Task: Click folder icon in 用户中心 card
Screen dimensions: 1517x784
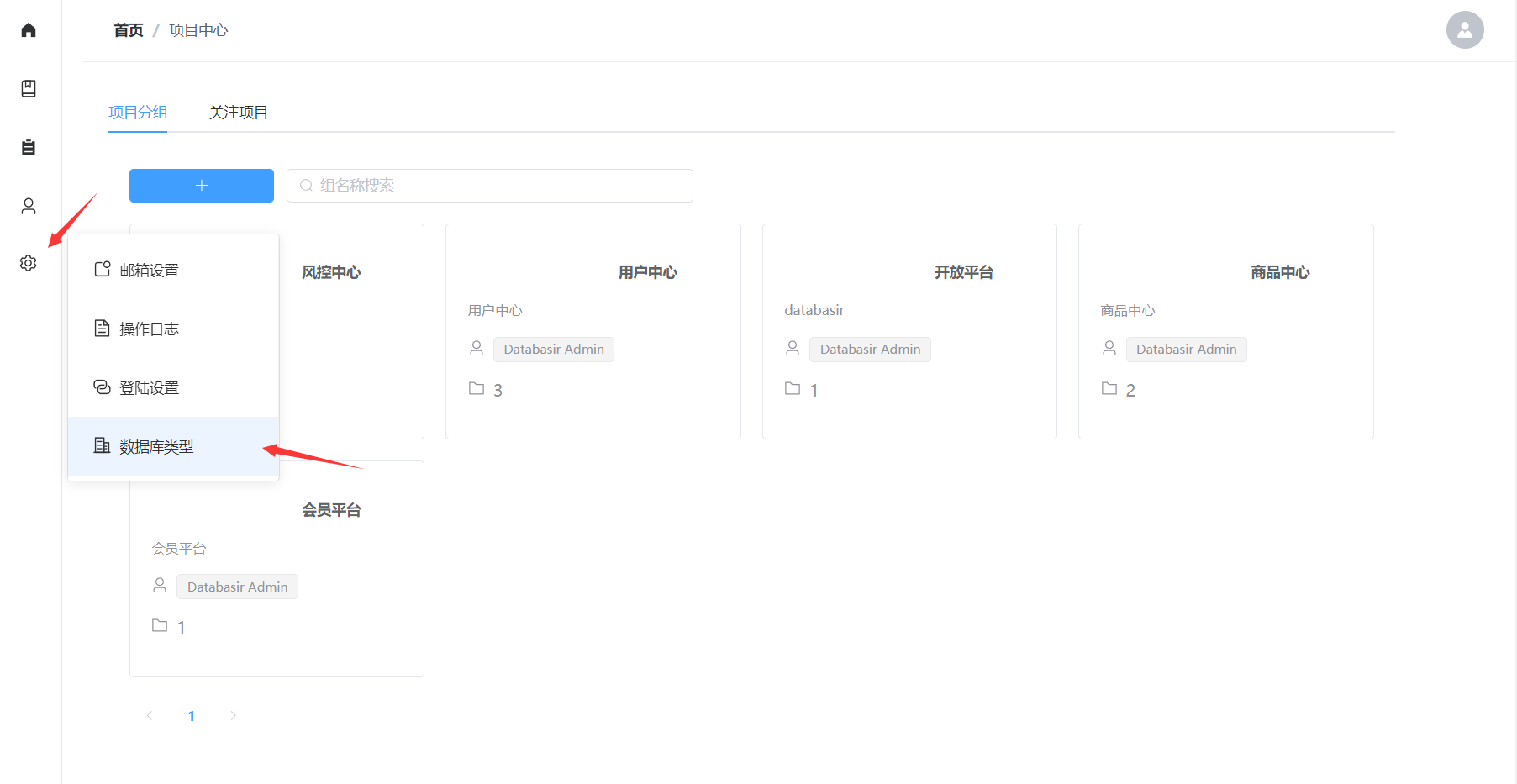Action: click(477, 389)
